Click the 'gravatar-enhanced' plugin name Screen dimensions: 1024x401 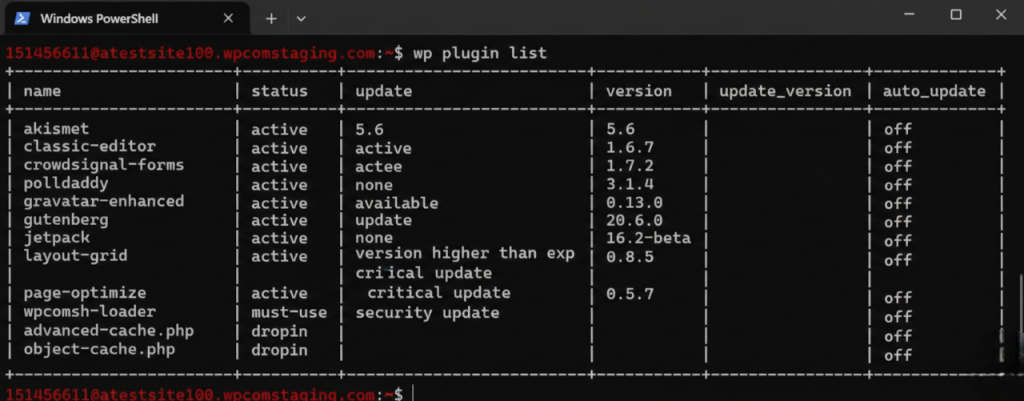pyautogui.click(x=104, y=201)
